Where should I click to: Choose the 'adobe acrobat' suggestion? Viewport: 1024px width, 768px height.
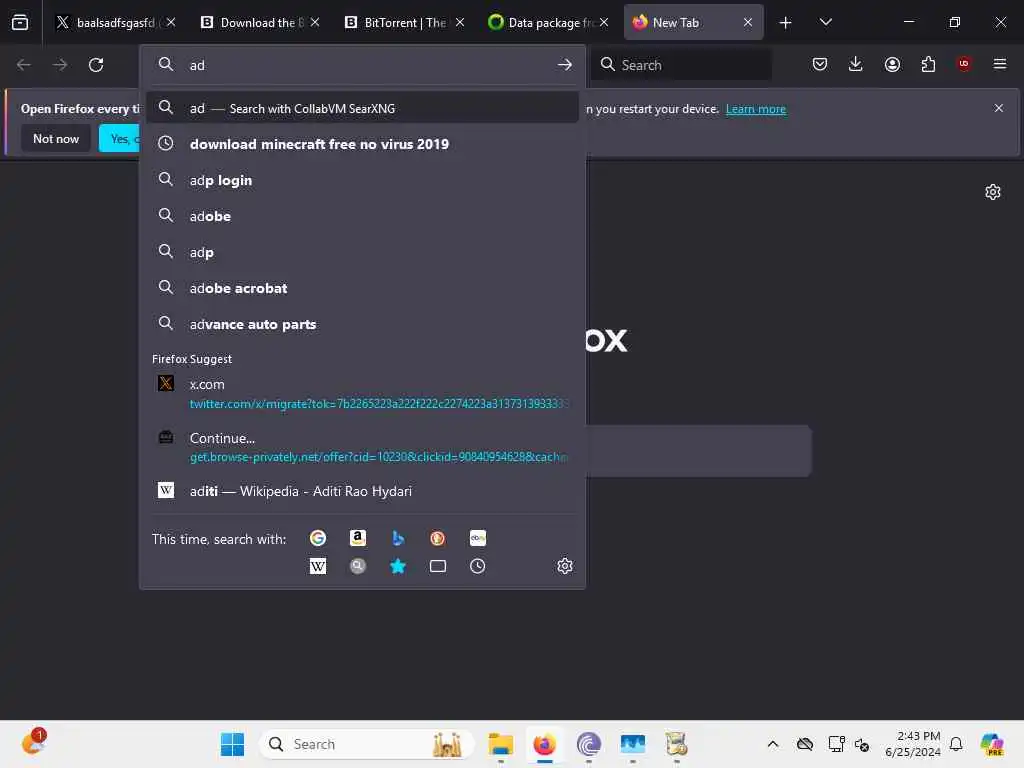[x=362, y=288]
